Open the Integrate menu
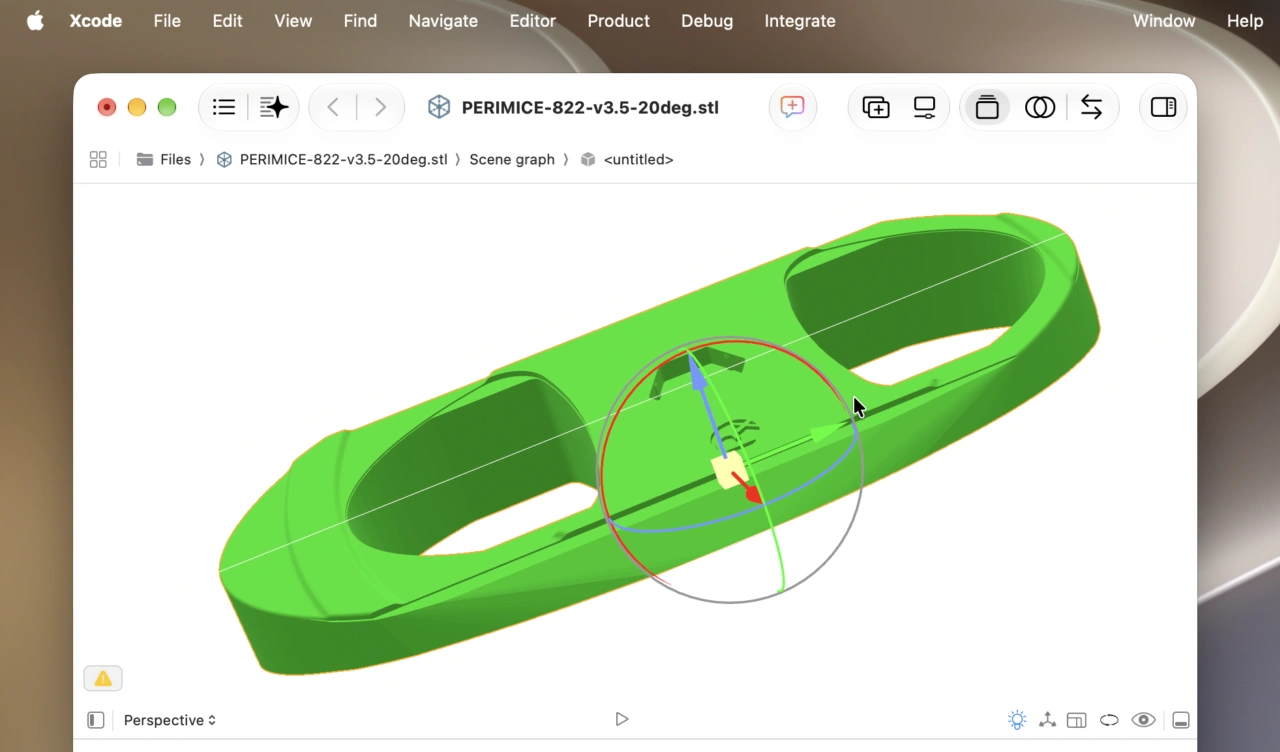The width and height of the screenshot is (1280, 752). [x=800, y=21]
